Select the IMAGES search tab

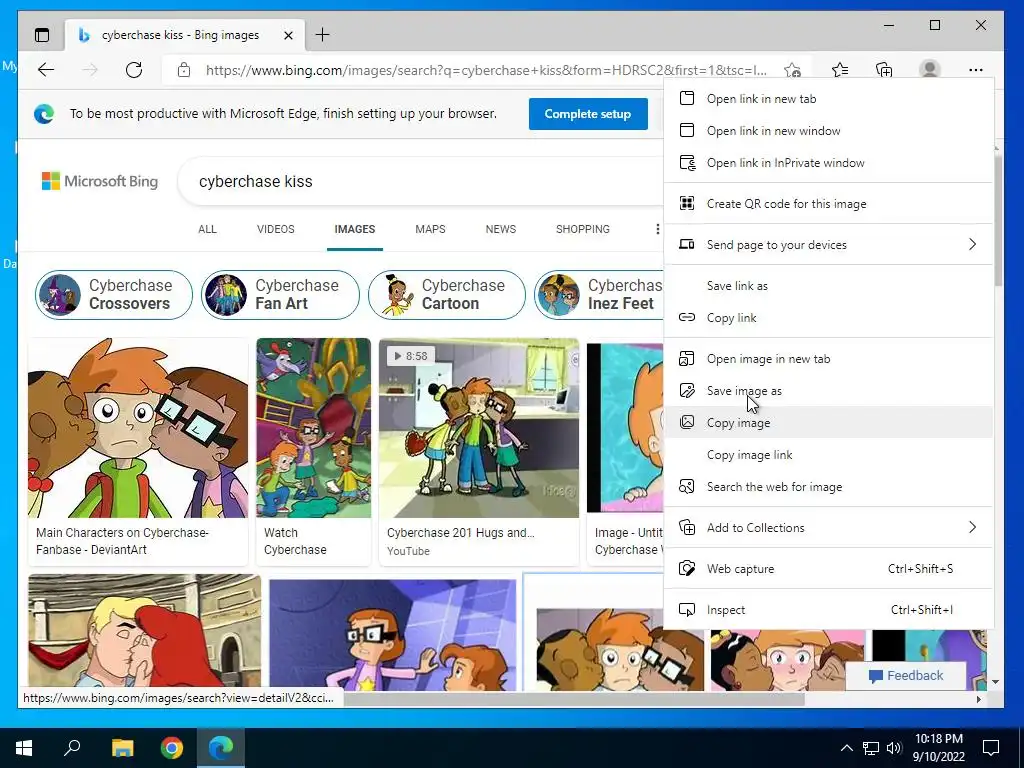[x=355, y=229]
